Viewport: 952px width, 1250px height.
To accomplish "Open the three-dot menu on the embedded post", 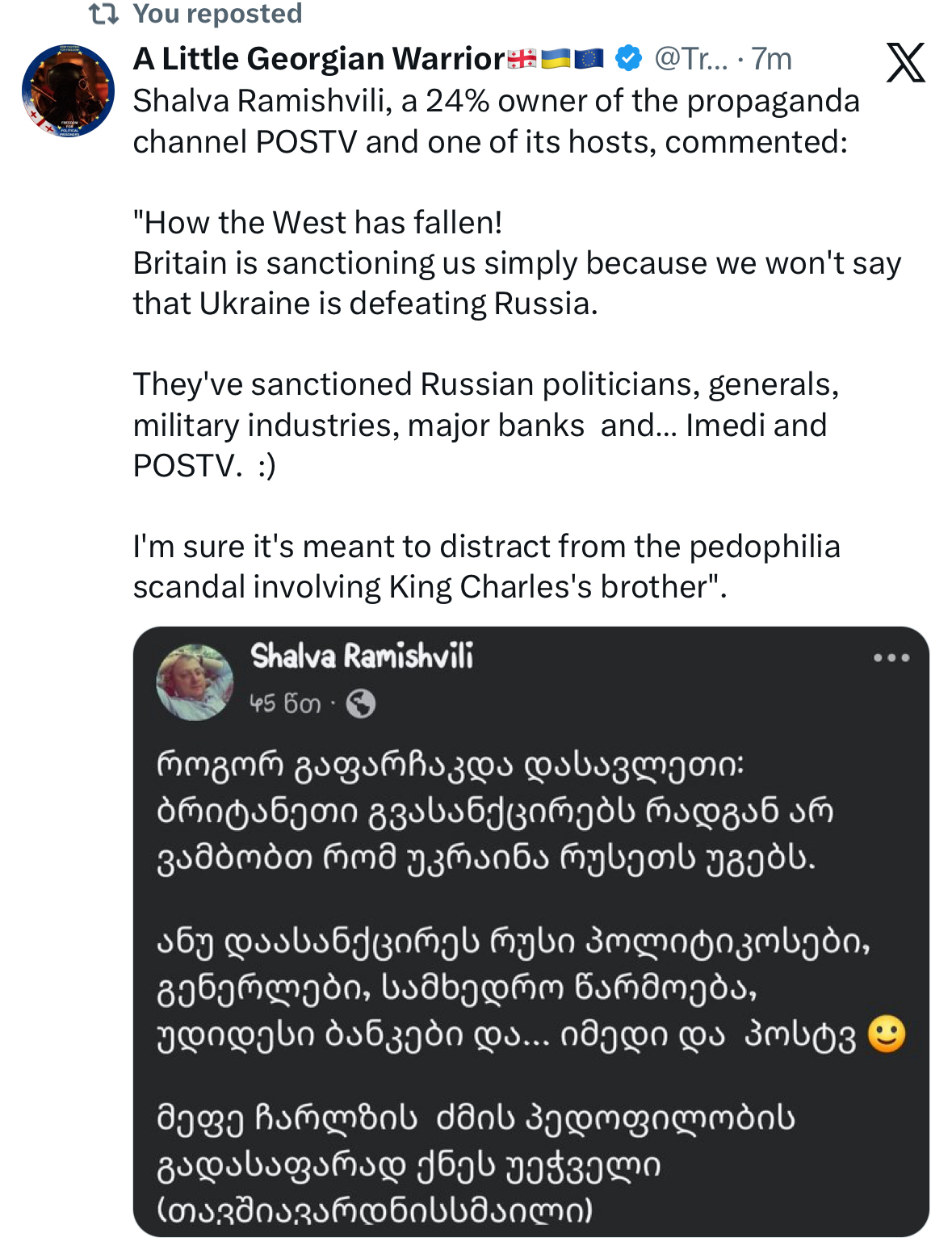I will pyautogui.click(x=891, y=658).
